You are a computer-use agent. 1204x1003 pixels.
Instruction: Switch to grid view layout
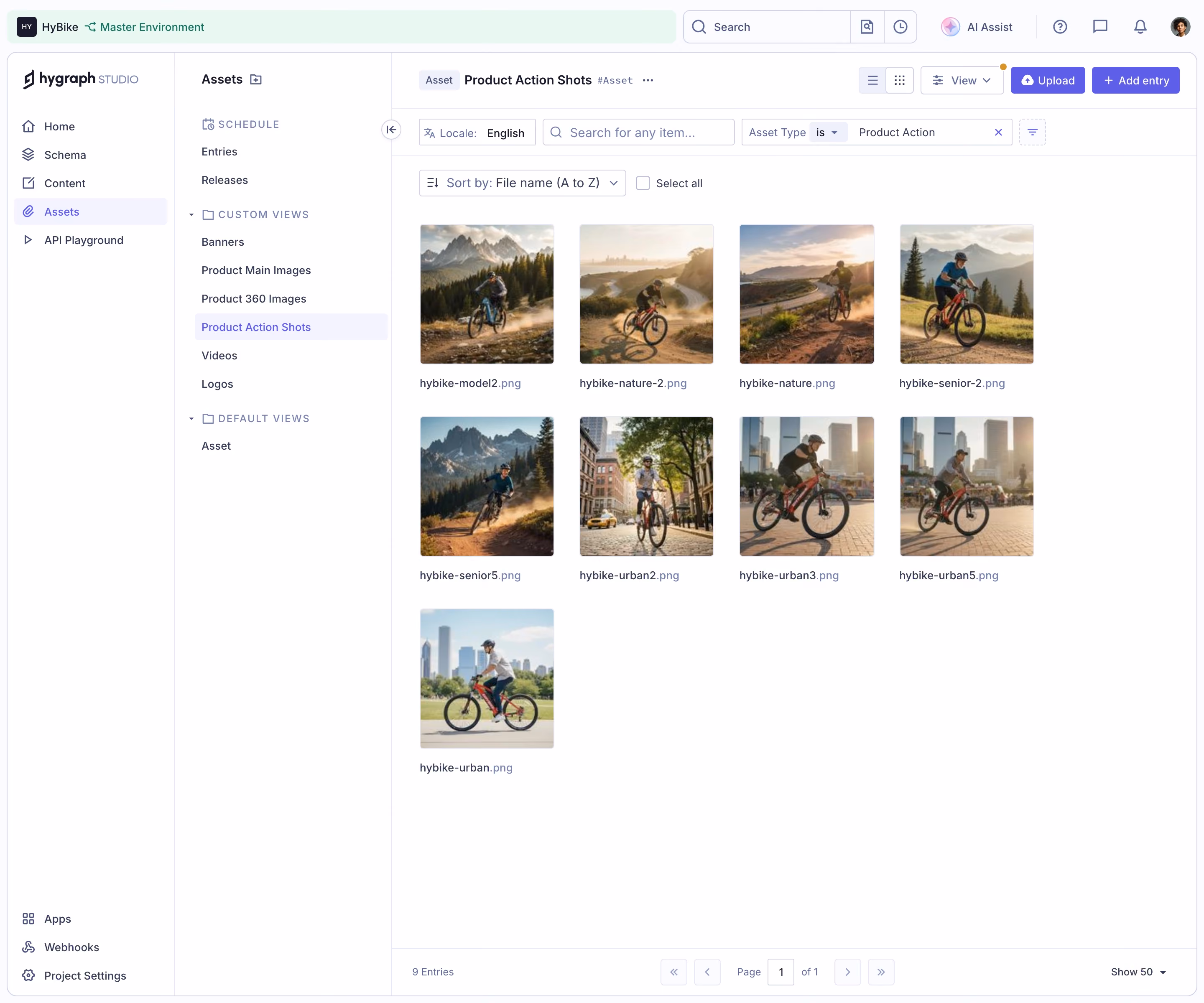pyautogui.click(x=899, y=80)
